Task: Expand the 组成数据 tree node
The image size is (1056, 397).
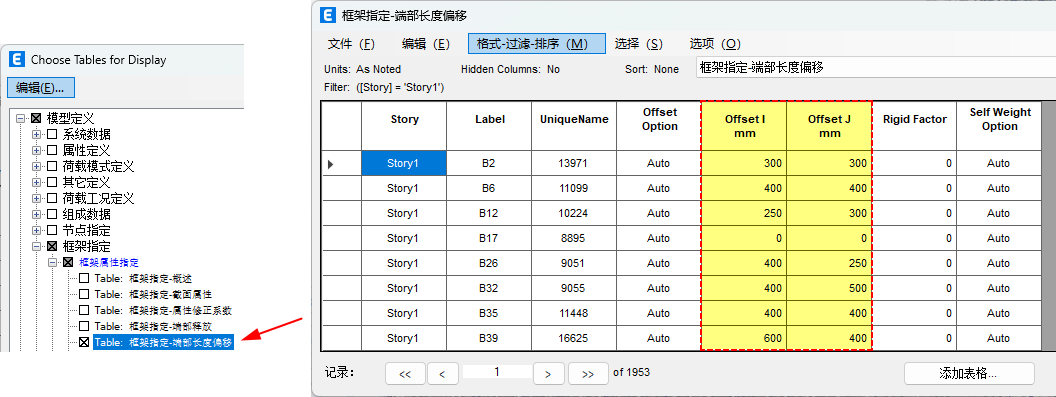Action: [x=36, y=214]
